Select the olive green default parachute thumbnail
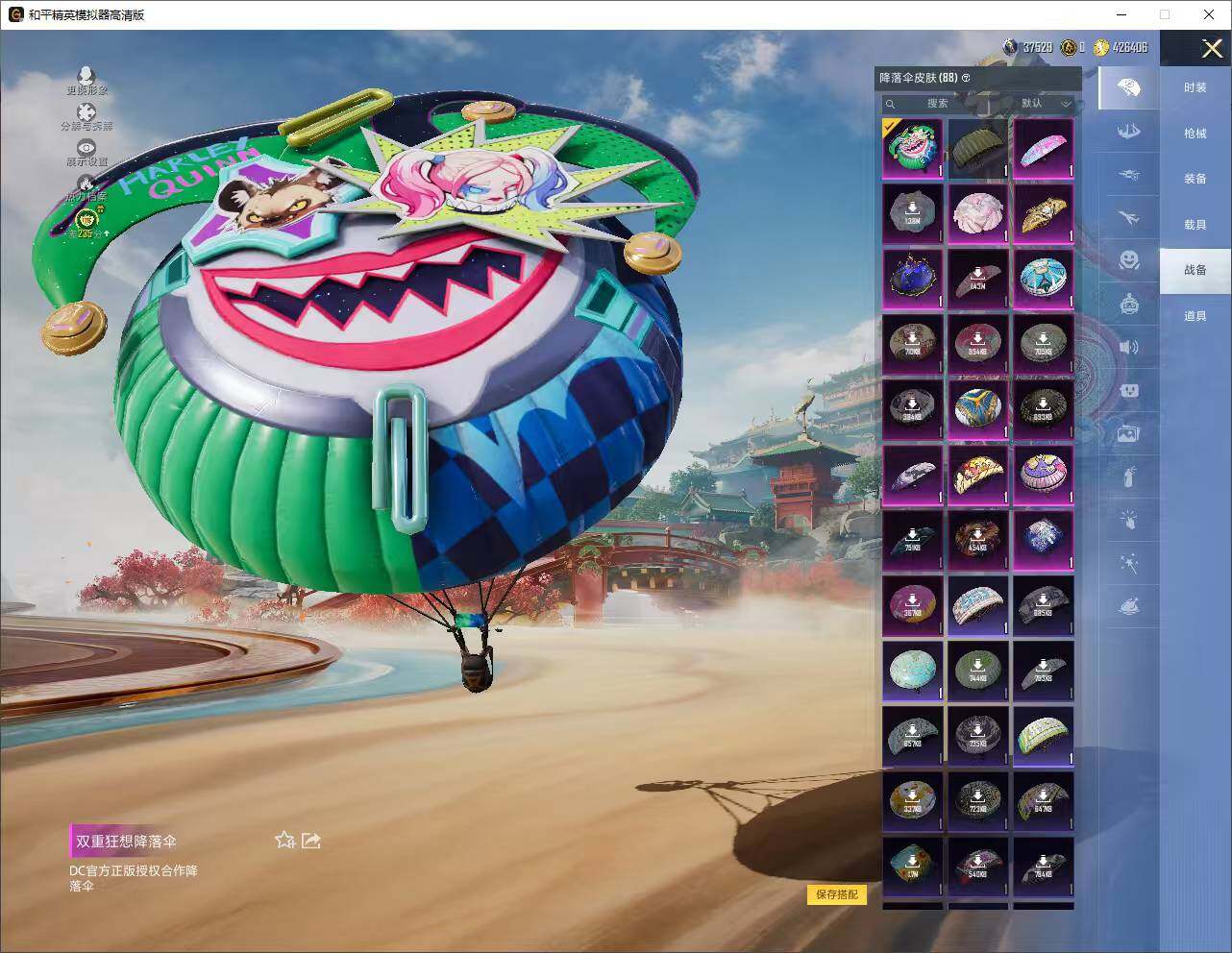 click(977, 148)
